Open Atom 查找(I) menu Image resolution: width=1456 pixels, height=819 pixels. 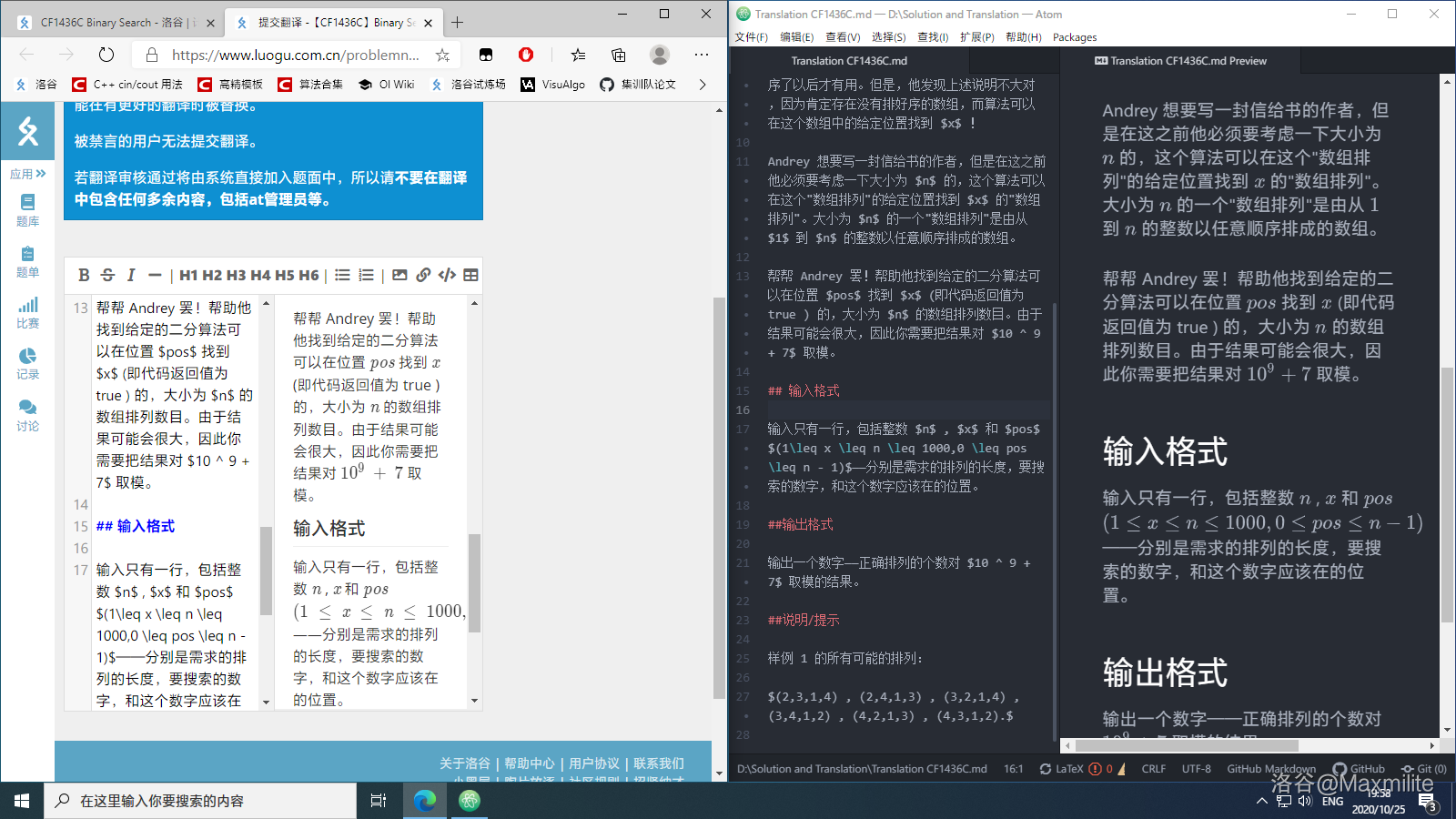click(933, 37)
